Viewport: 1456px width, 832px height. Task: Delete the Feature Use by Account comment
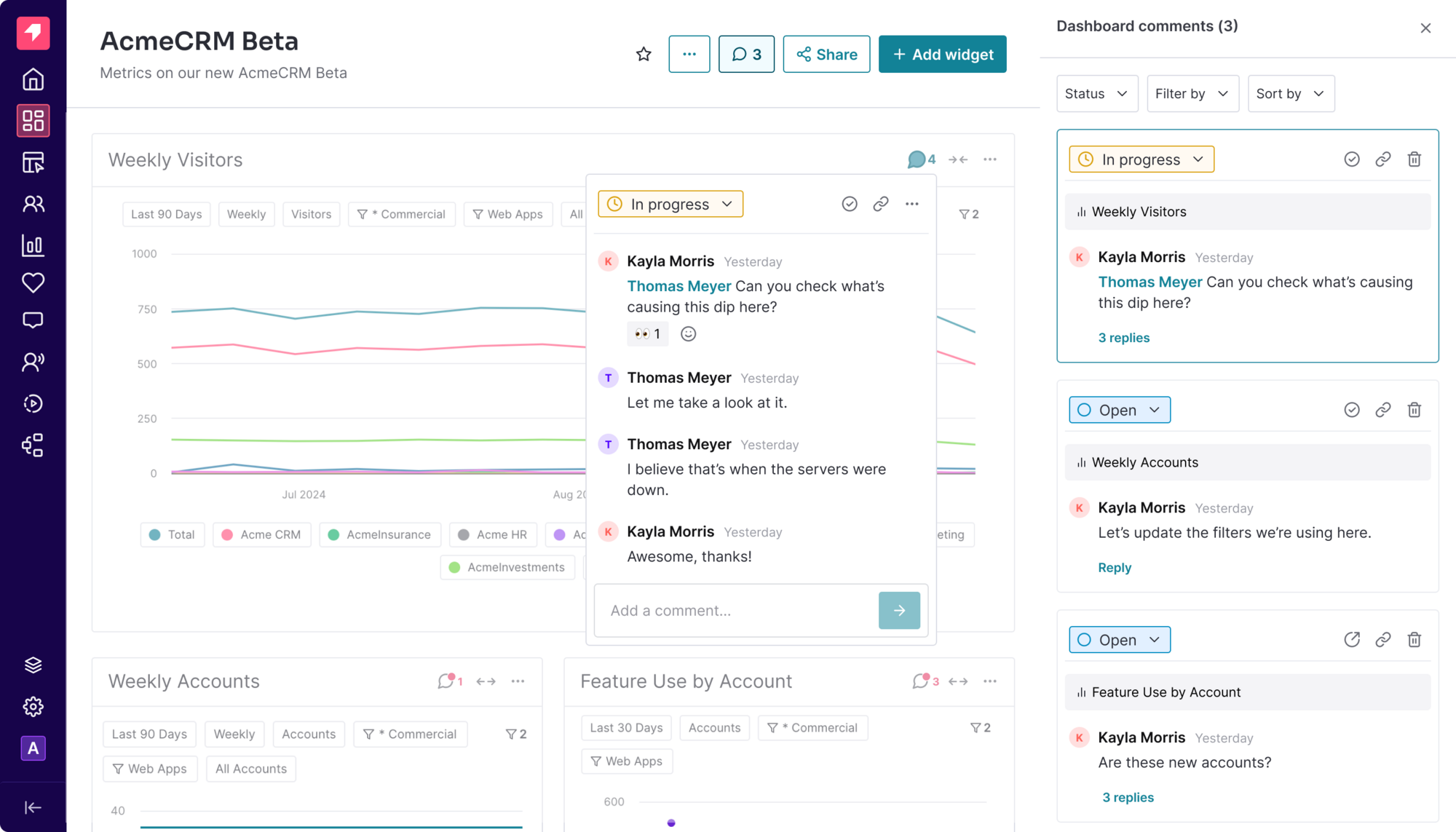[x=1415, y=639]
